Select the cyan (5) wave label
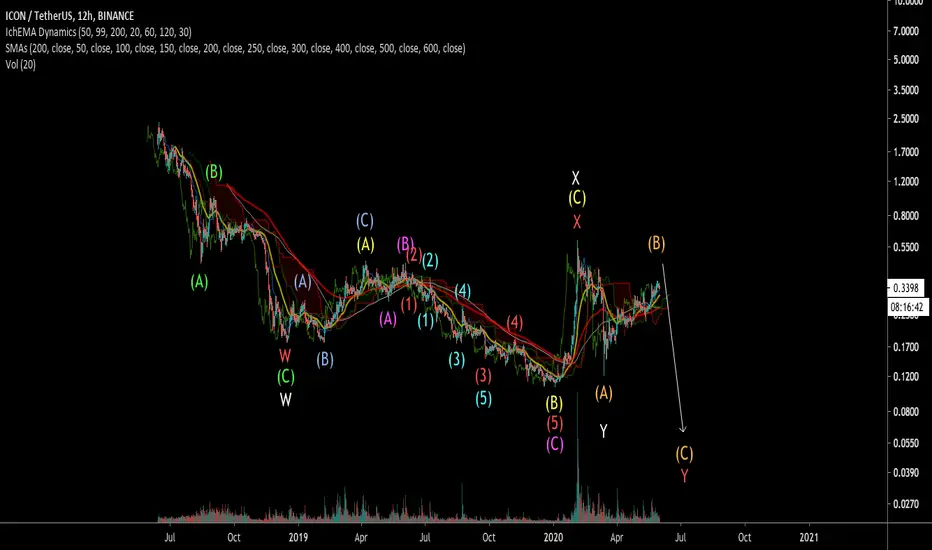The image size is (932, 550). pos(483,398)
